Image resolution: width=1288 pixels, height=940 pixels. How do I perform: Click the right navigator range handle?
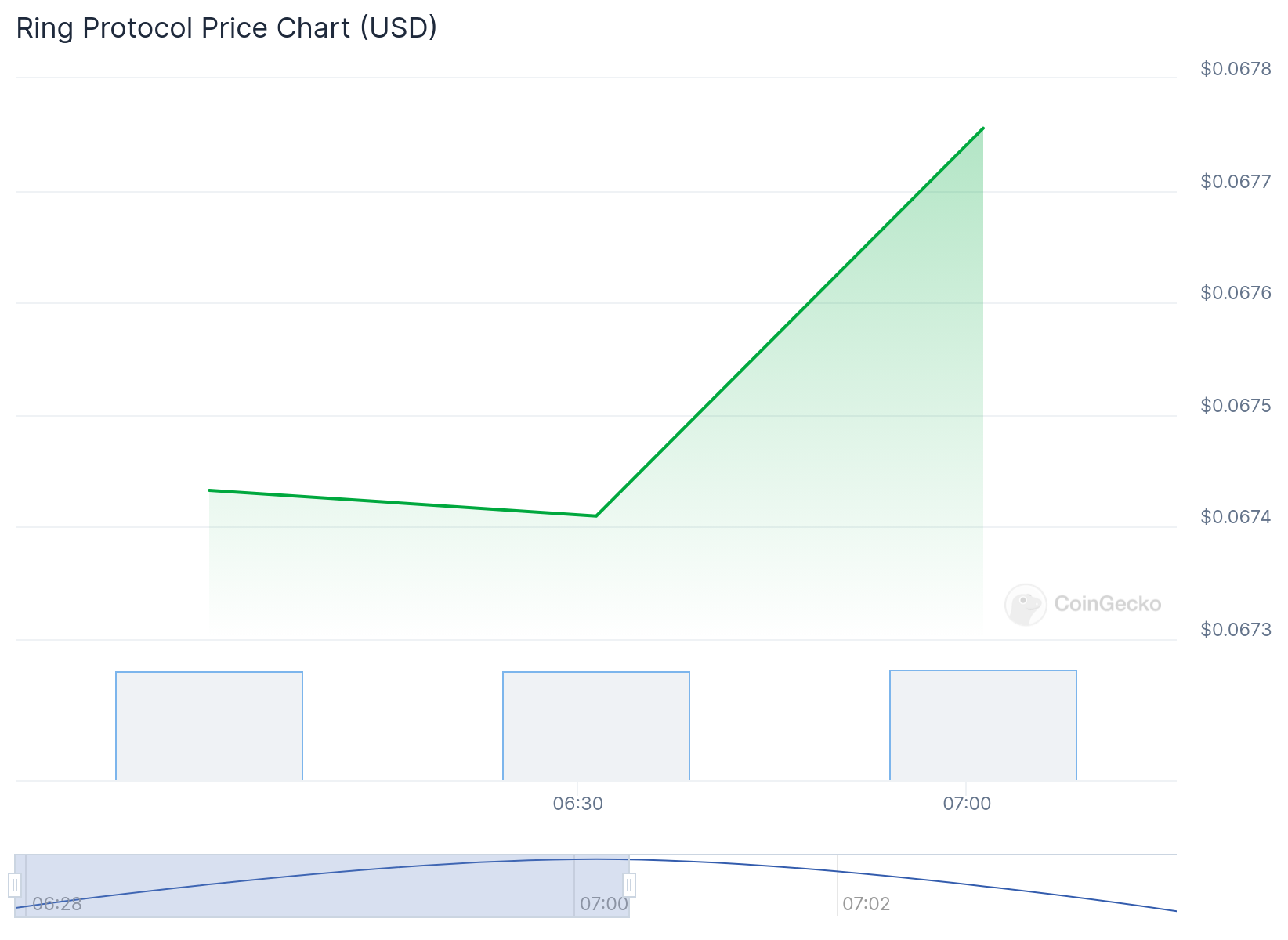628,886
